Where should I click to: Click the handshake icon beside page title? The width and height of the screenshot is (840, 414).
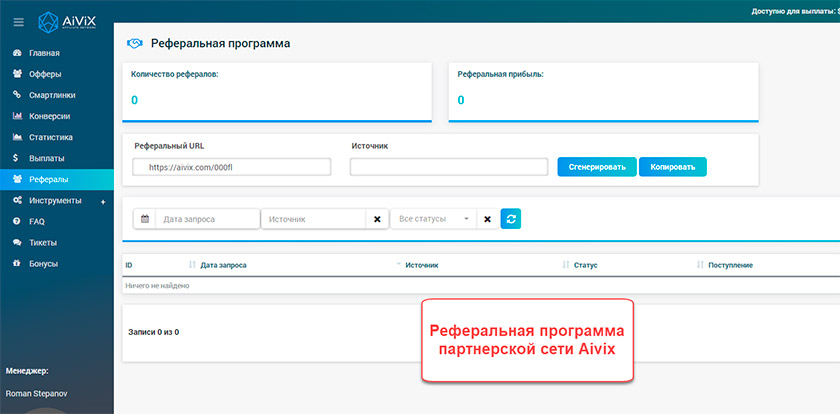[134, 44]
